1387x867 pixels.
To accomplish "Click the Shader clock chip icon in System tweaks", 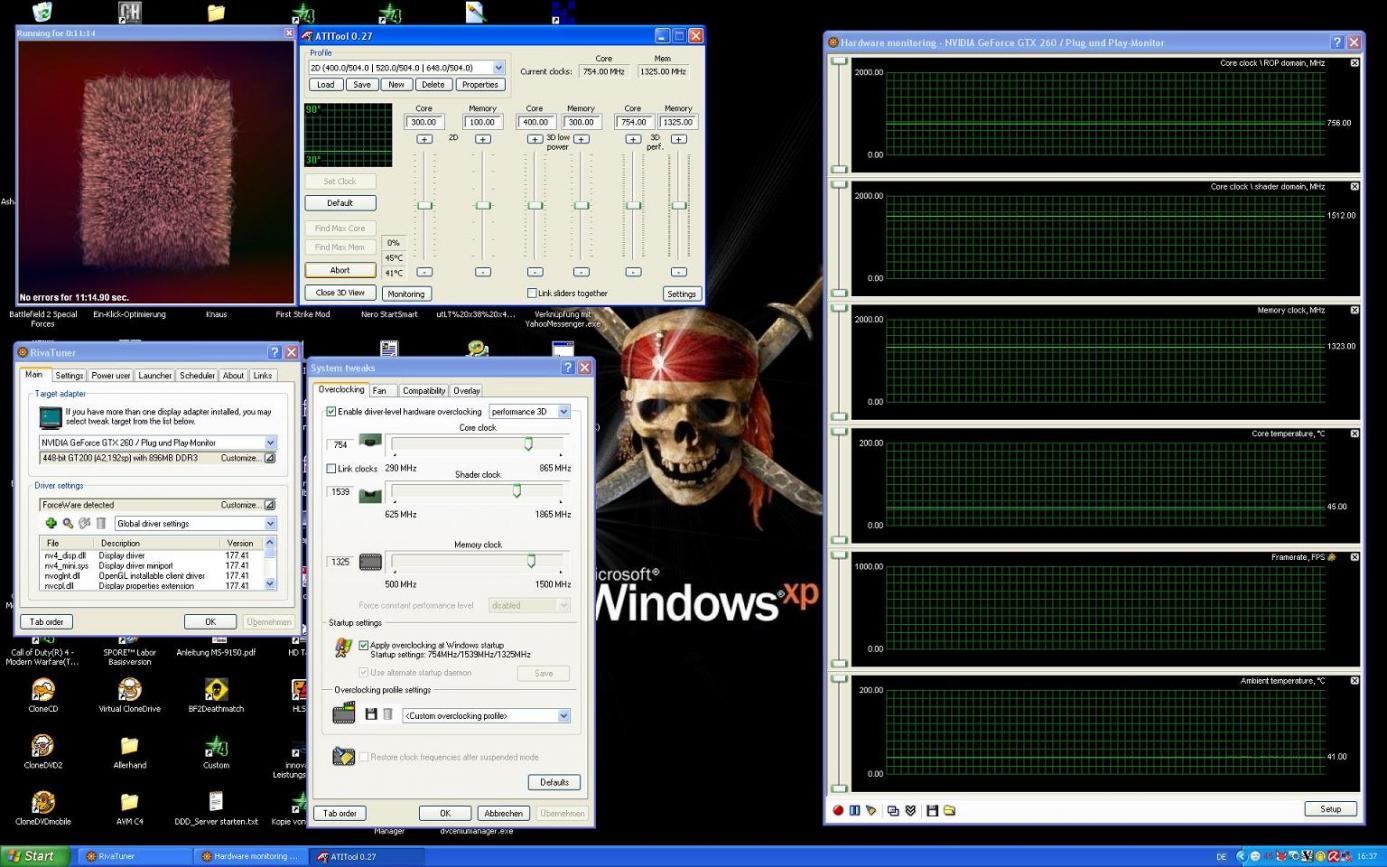I will point(370,495).
